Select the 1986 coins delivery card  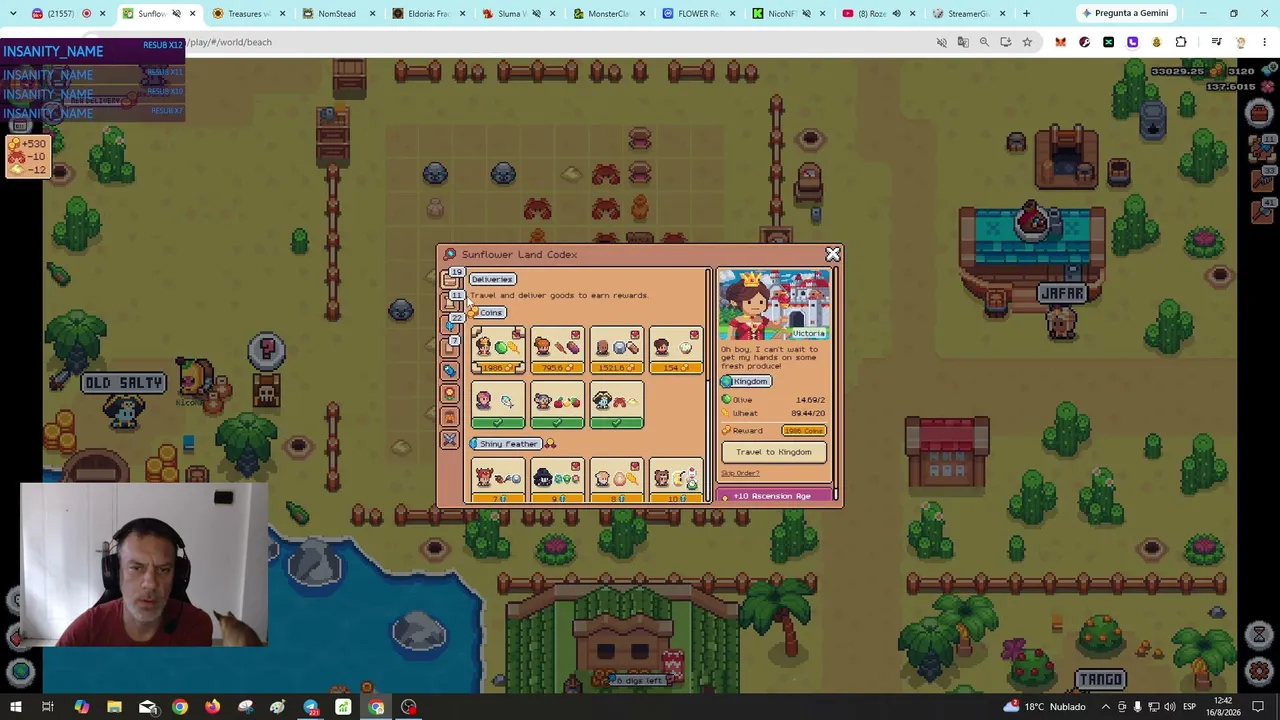[498, 351]
